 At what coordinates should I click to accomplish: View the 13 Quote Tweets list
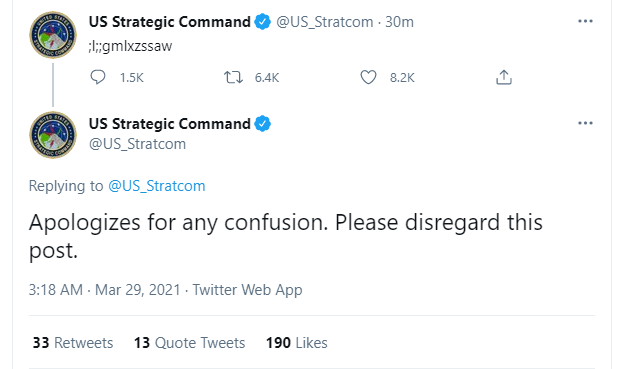[x=189, y=343]
